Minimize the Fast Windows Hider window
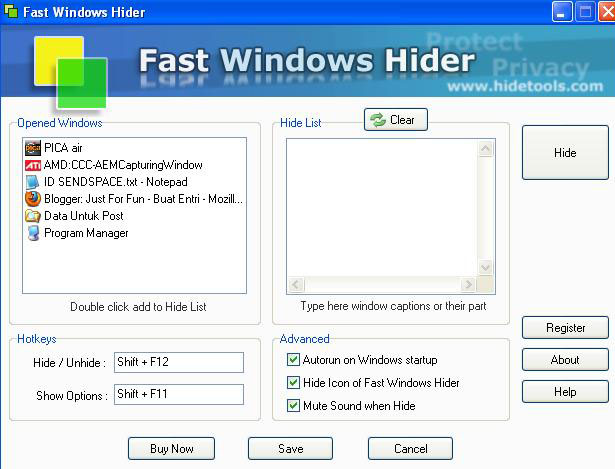Screen dimensions: 615x469 (562, 12)
